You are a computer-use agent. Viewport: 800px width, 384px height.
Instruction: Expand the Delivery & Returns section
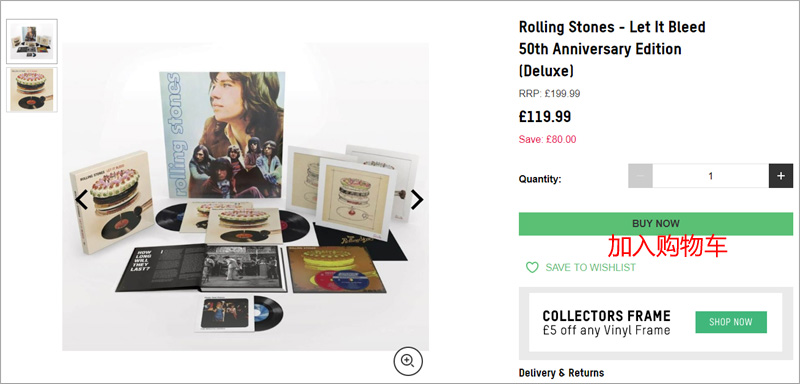[561, 373]
